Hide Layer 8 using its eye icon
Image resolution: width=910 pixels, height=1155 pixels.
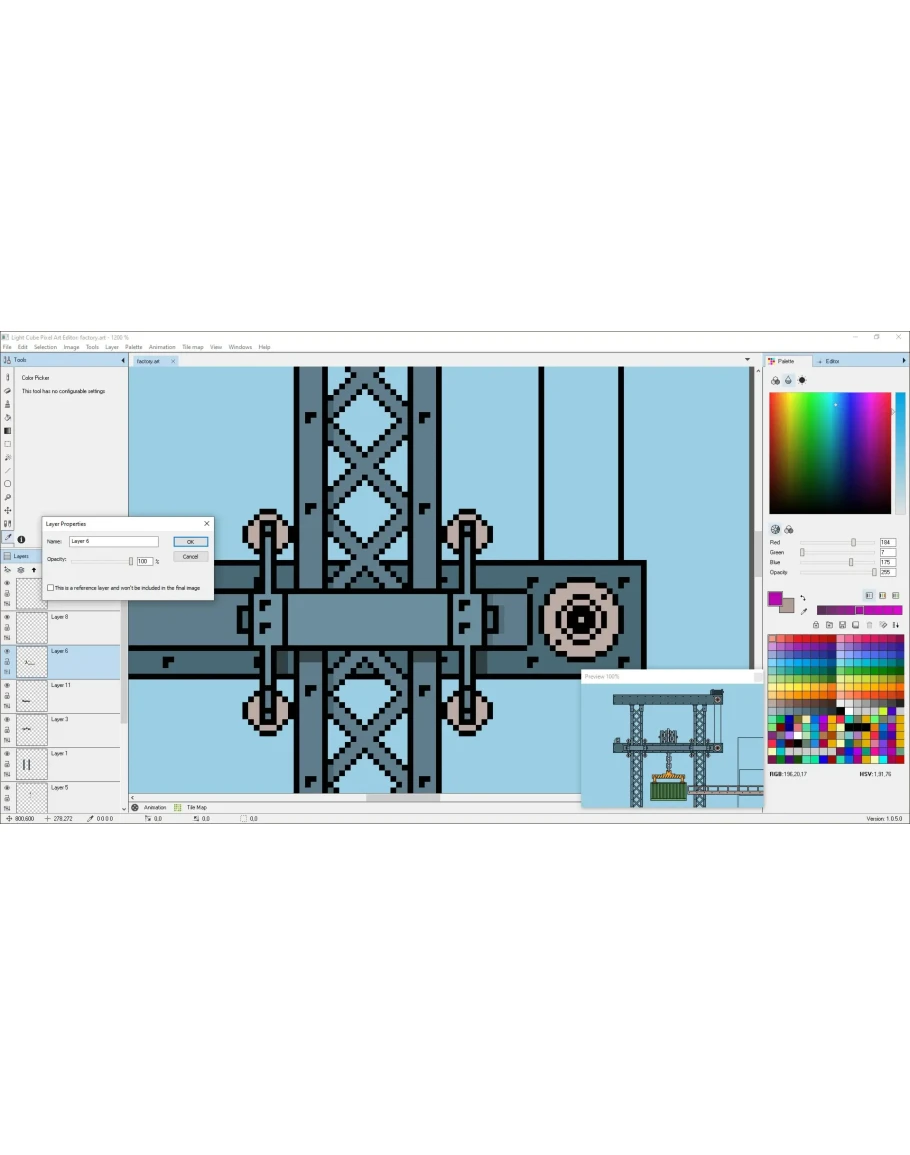pyautogui.click(x=7, y=617)
